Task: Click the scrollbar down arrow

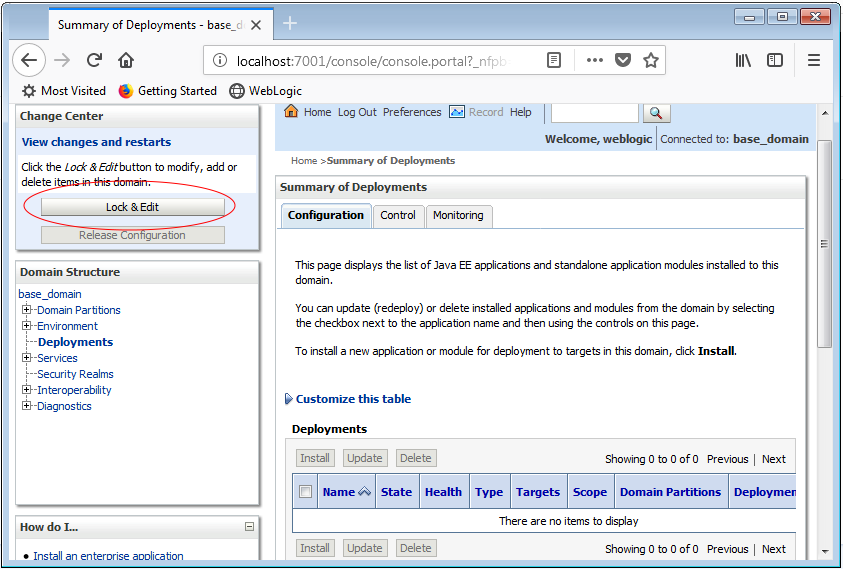Action: click(x=825, y=552)
